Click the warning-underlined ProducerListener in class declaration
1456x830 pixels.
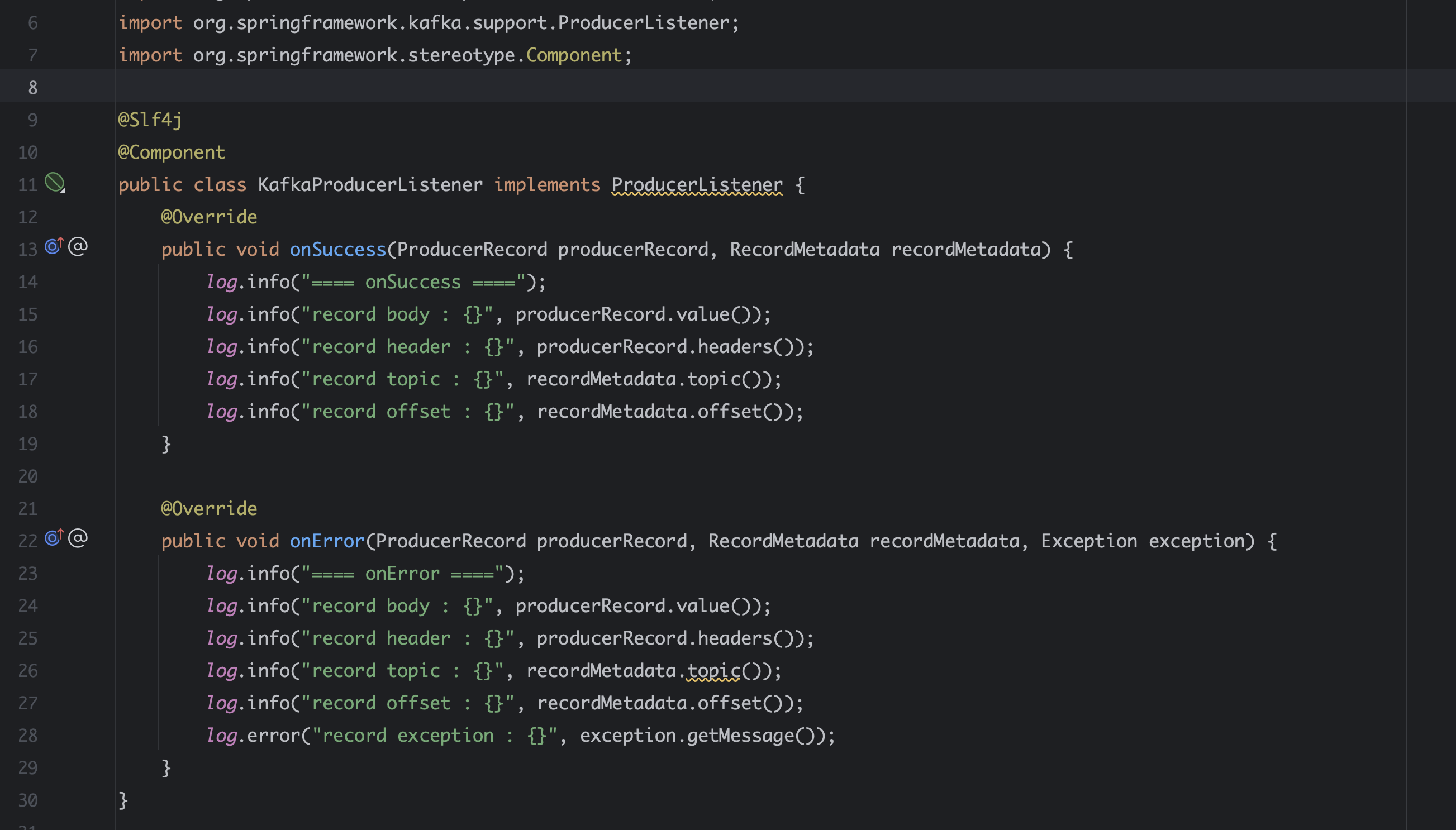[x=697, y=185]
